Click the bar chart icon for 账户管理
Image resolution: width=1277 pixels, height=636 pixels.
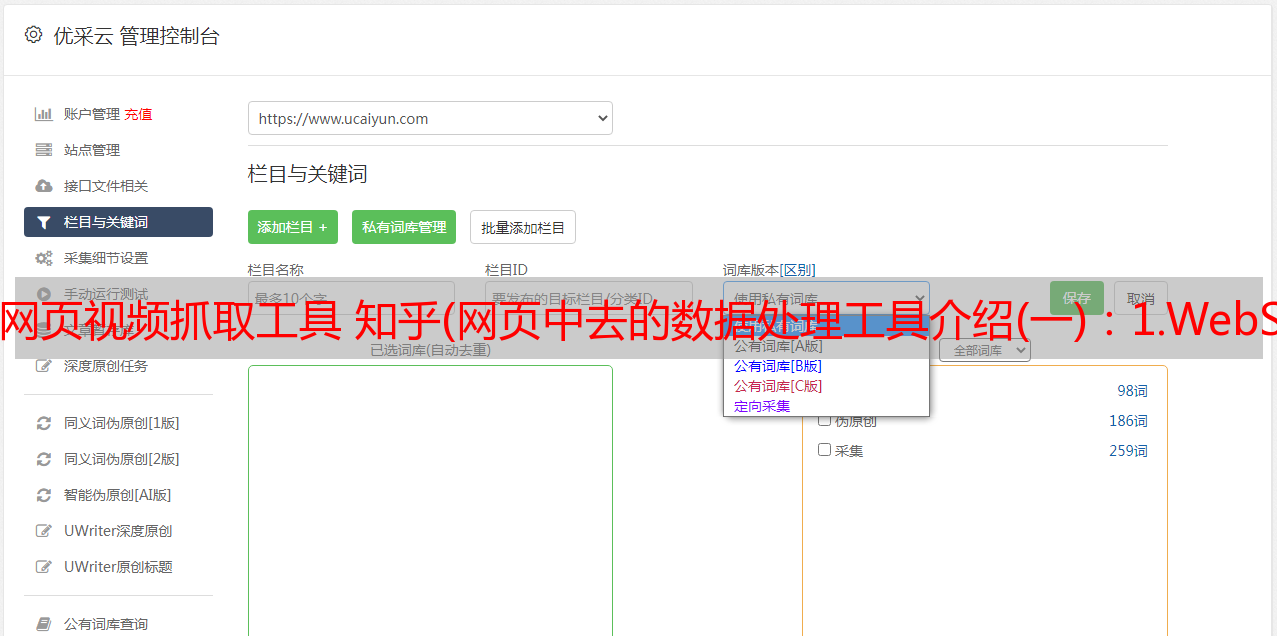tap(43, 114)
